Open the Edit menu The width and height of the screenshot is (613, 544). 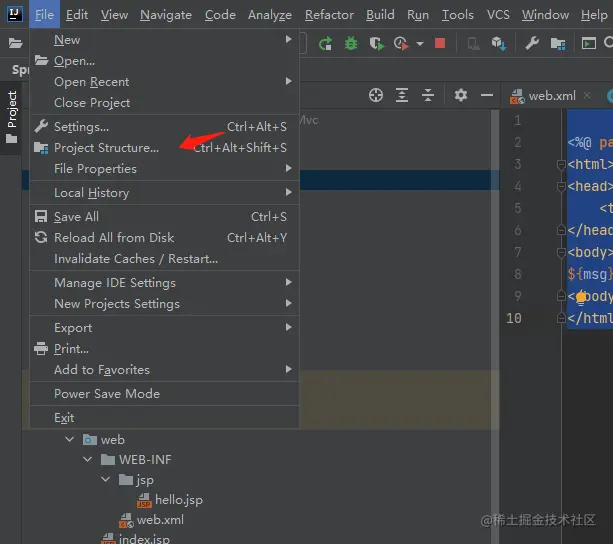pyautogui.click(x=77, y=15)
